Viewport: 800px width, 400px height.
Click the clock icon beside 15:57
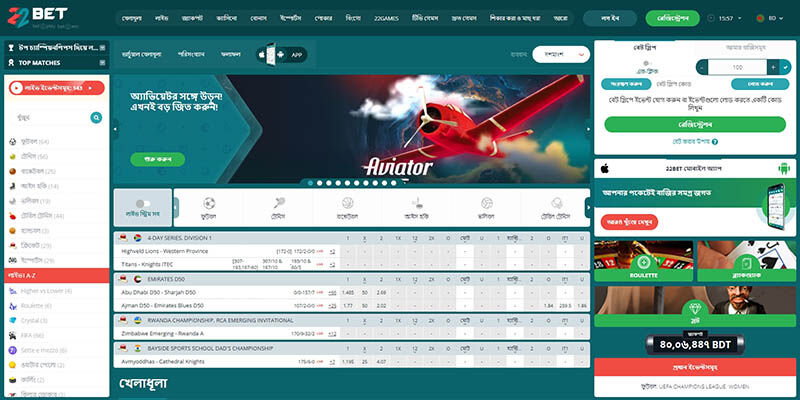click(x=711, y=18)
